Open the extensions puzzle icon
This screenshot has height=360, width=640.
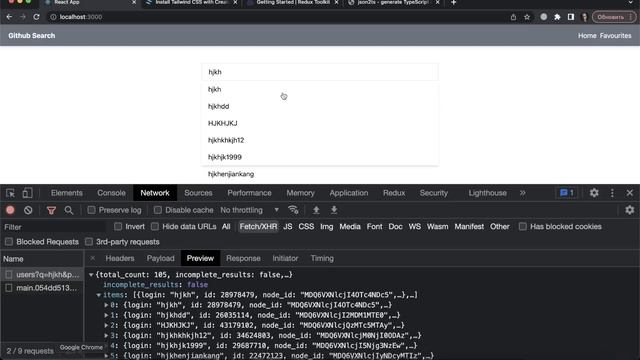click(557, 17)
